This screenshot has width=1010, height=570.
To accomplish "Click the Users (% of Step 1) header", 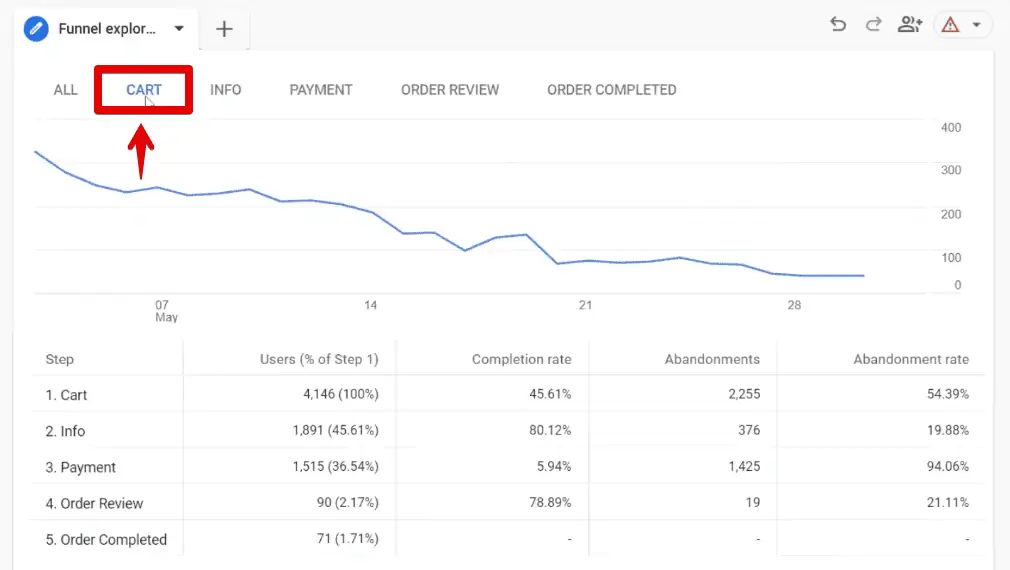I will [x=319, y=359].
